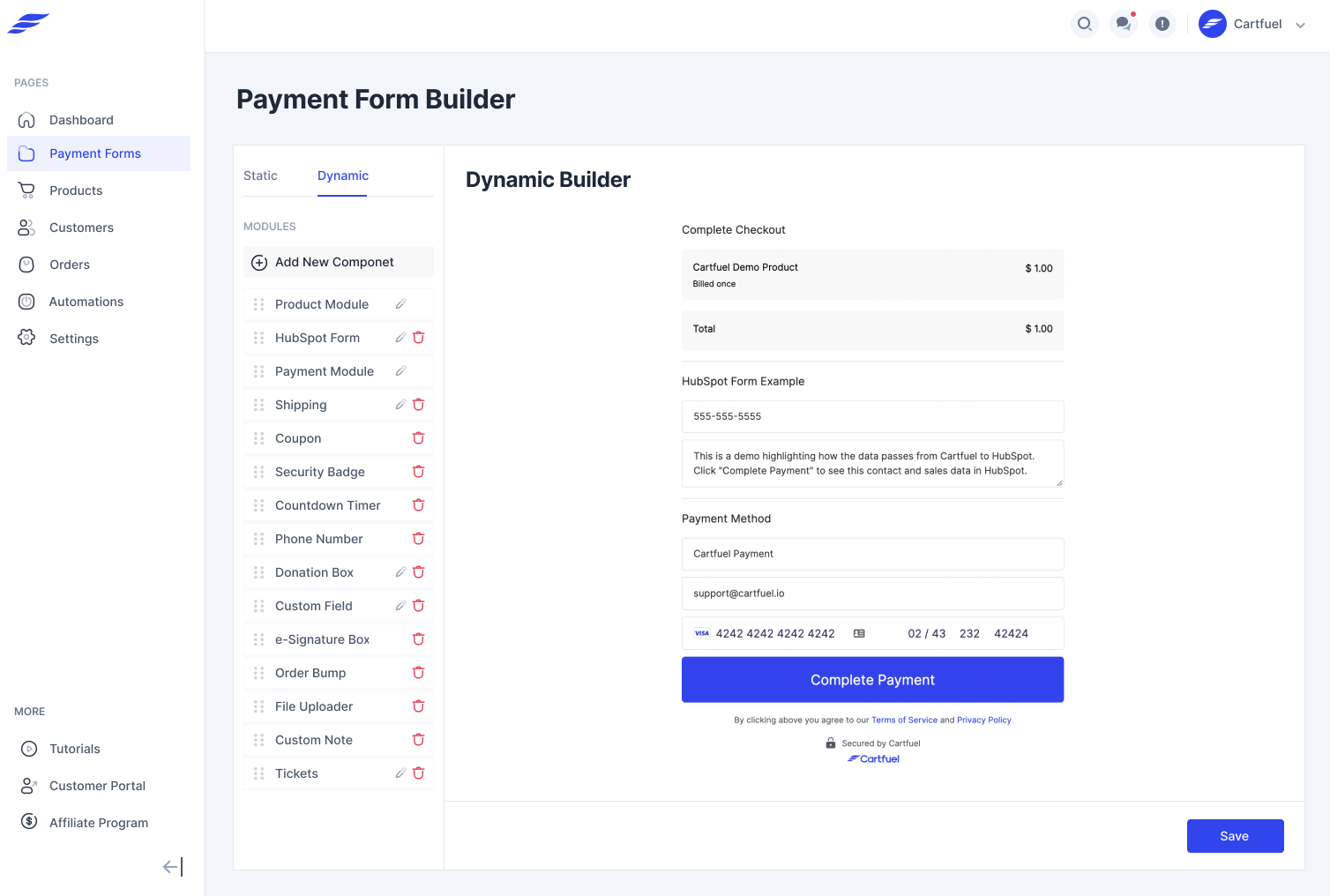Open the Terms of Service link
The image size is (1330, 896).
[904, 721]
